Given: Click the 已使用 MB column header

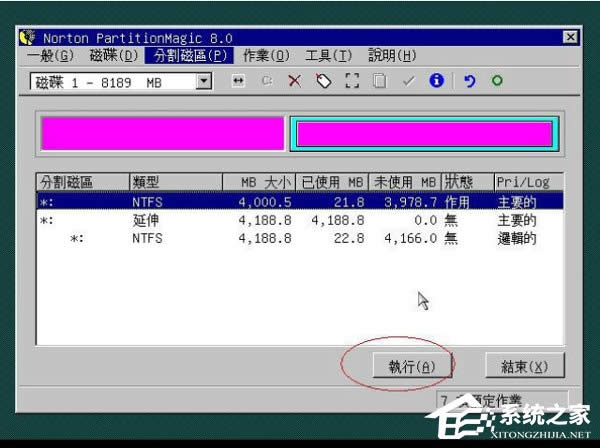Looking at the screenshot, I should (332, 182).
